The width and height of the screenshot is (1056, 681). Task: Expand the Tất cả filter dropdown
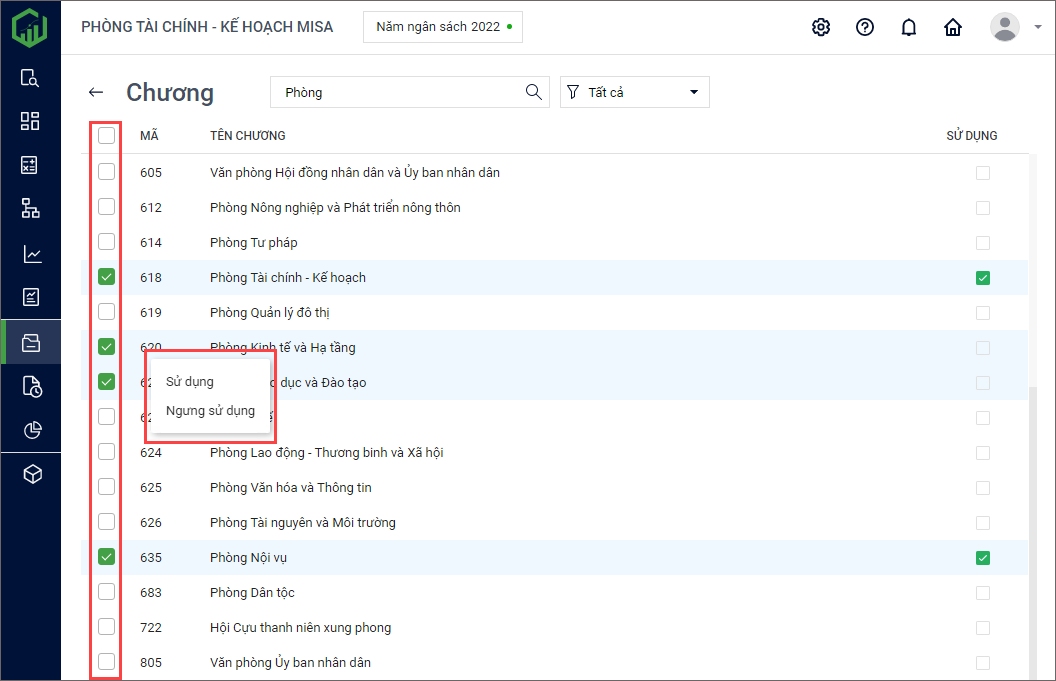point(634,92)
